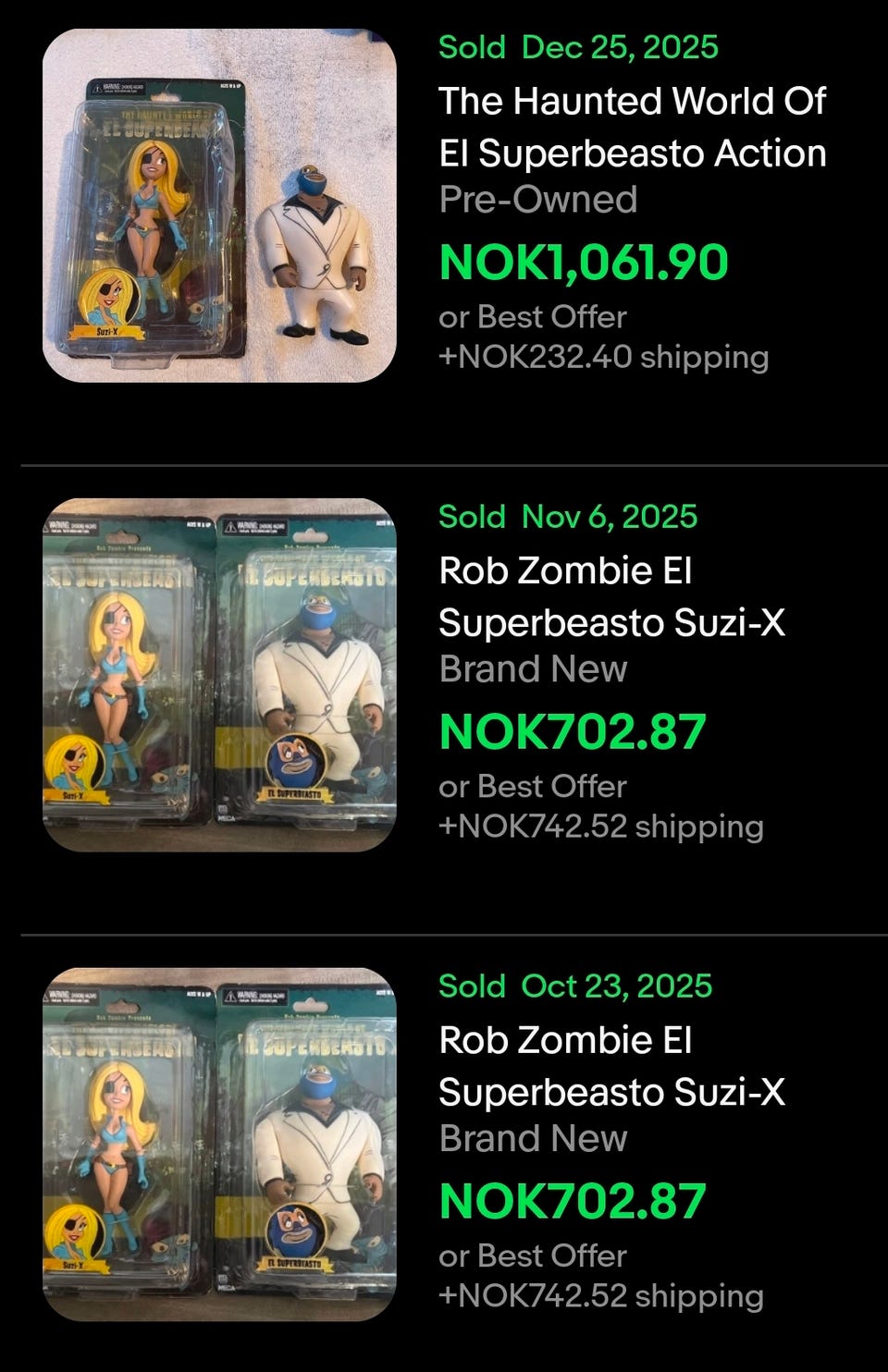Select the Oct 23 NOK702.87 price

pyautogui.click(x=573, y=1201)
